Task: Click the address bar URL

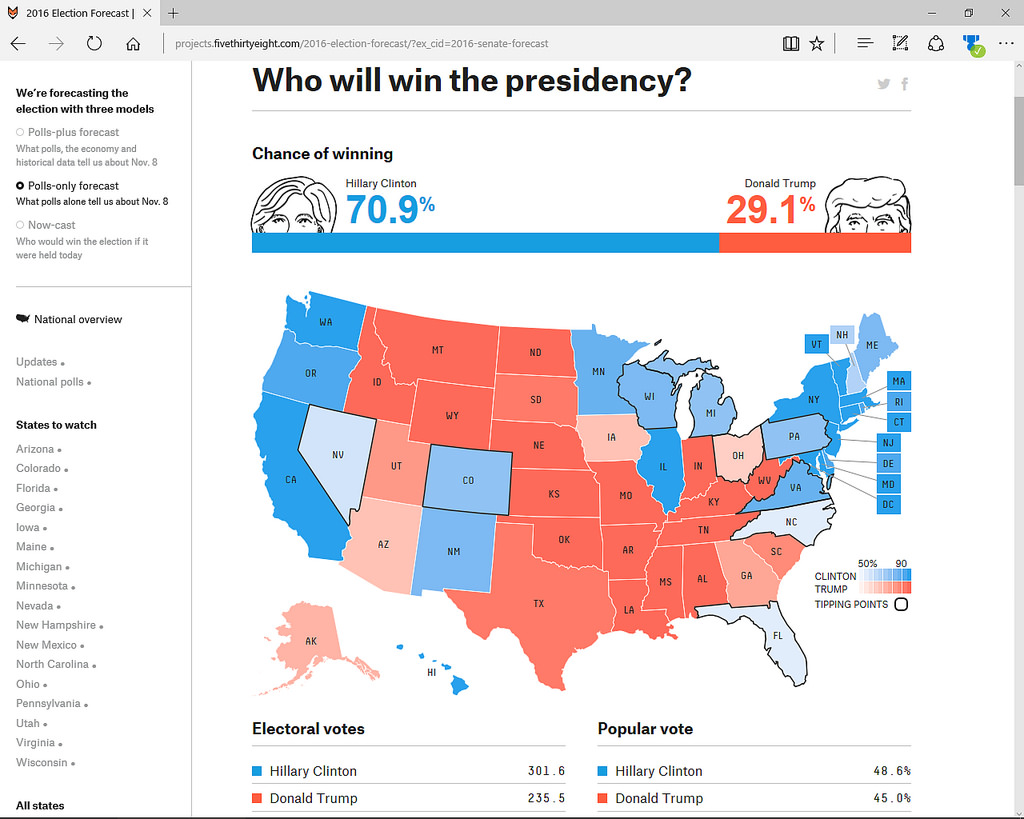Action: [360, 44]
